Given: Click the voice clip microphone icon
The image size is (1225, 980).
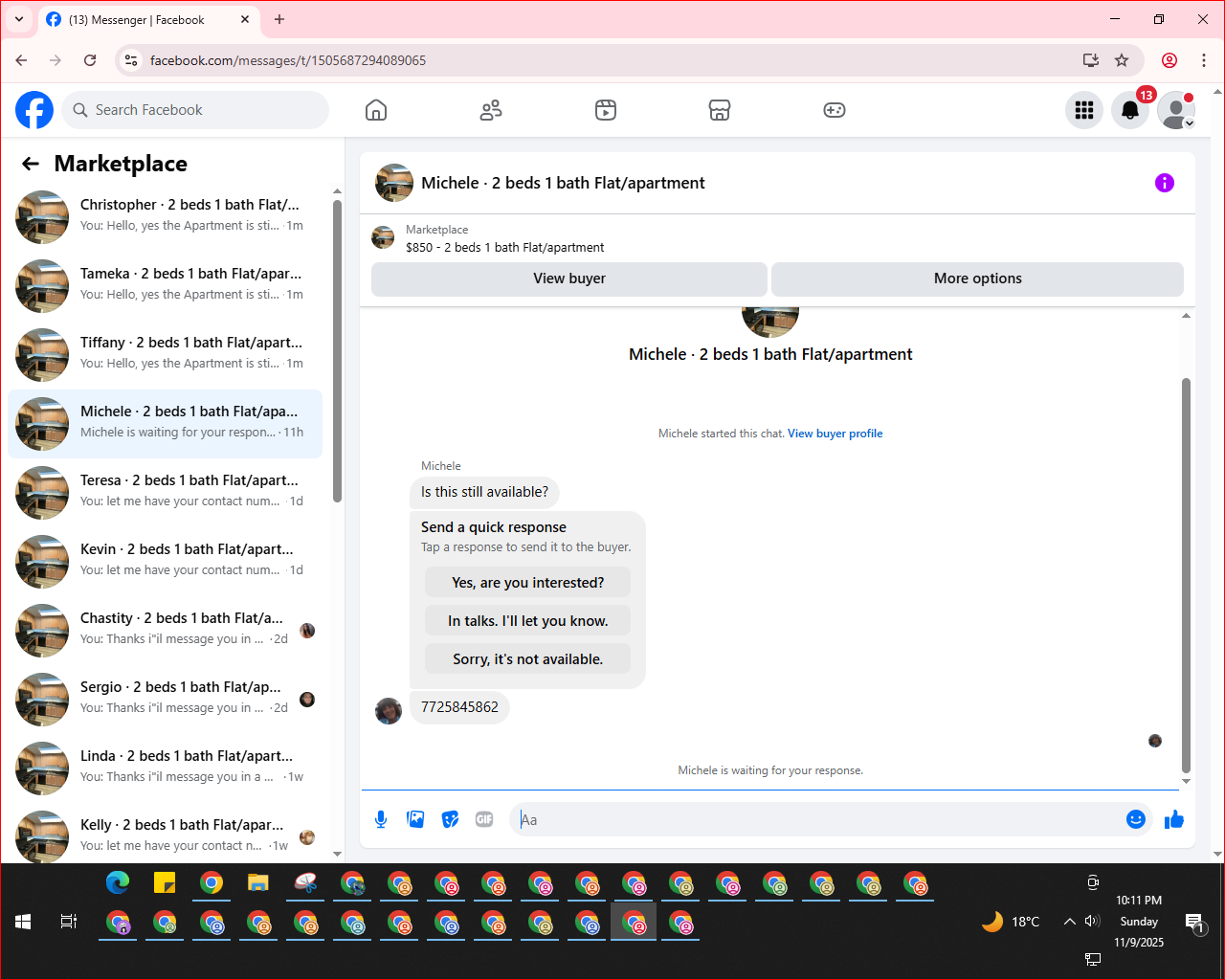Looking at the screenshot, I should tap(381, 819).
